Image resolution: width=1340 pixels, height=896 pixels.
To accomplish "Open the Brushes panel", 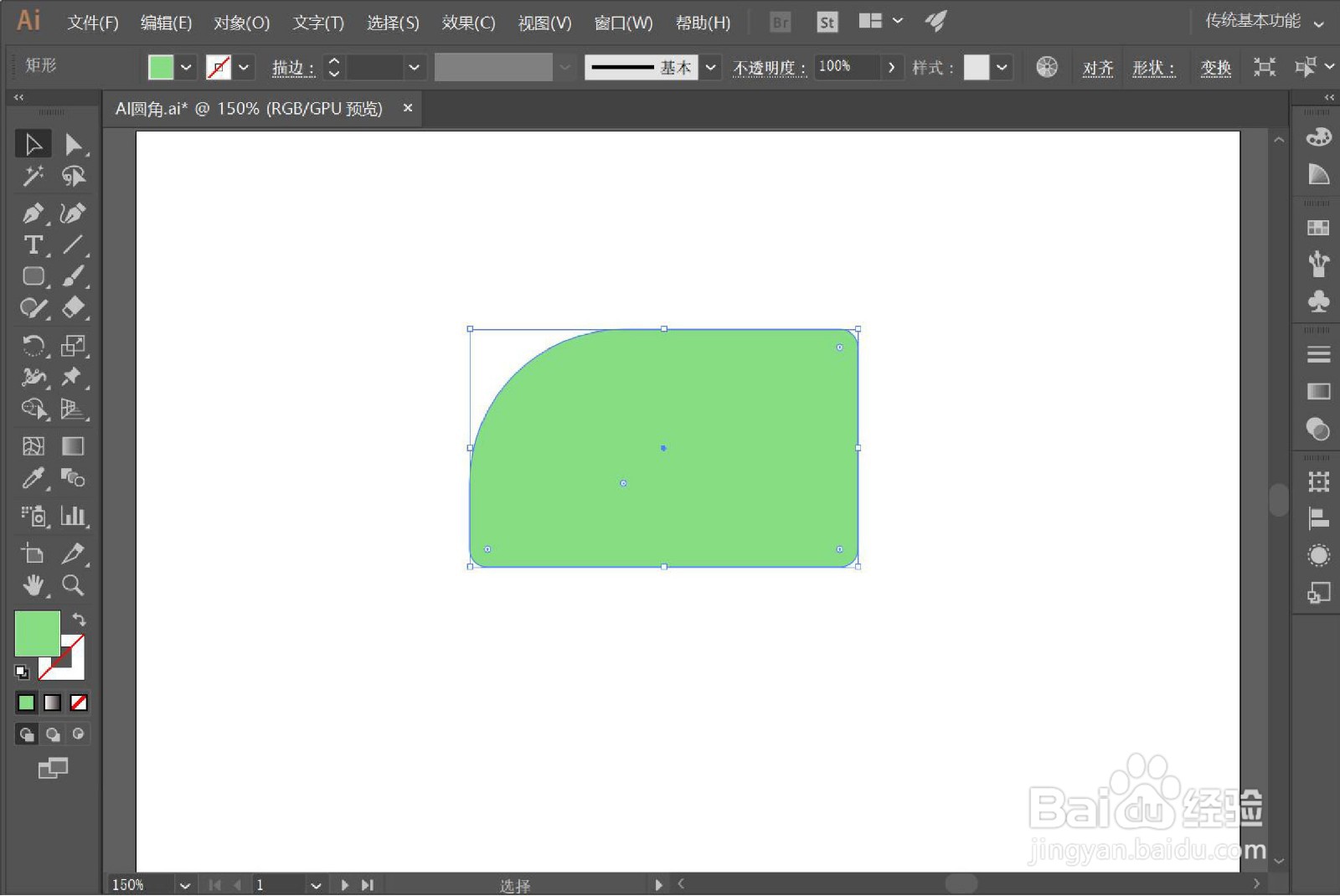I will pos(1318,264).
